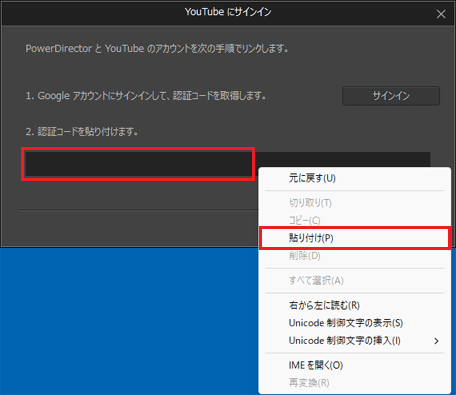The width and height of the screenshot is (456, 395).
Task: Open Unicode 制御文字の挿入(I) submenu
Action: 355,341
